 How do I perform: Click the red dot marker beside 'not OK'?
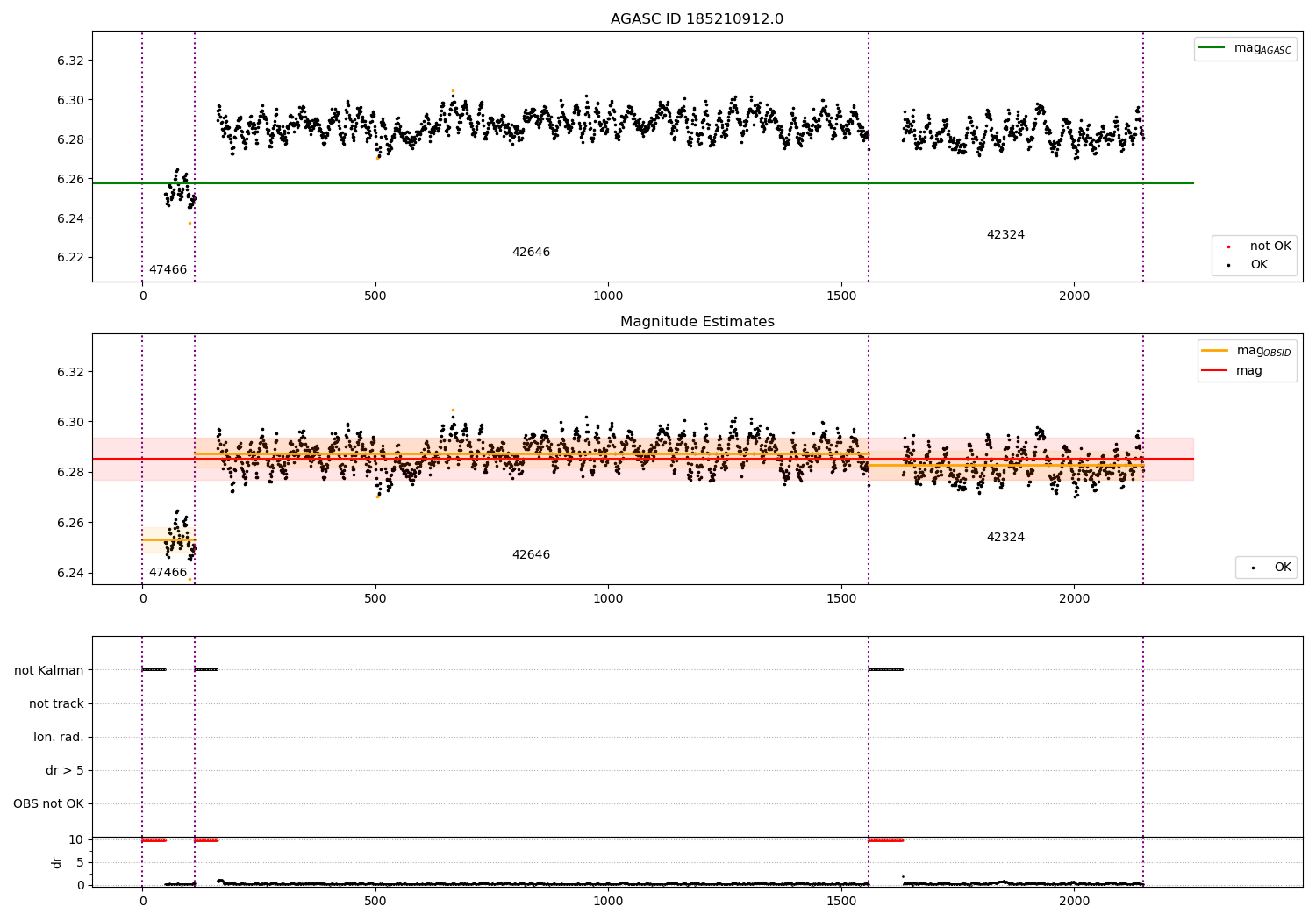[x=1228, y=247]
